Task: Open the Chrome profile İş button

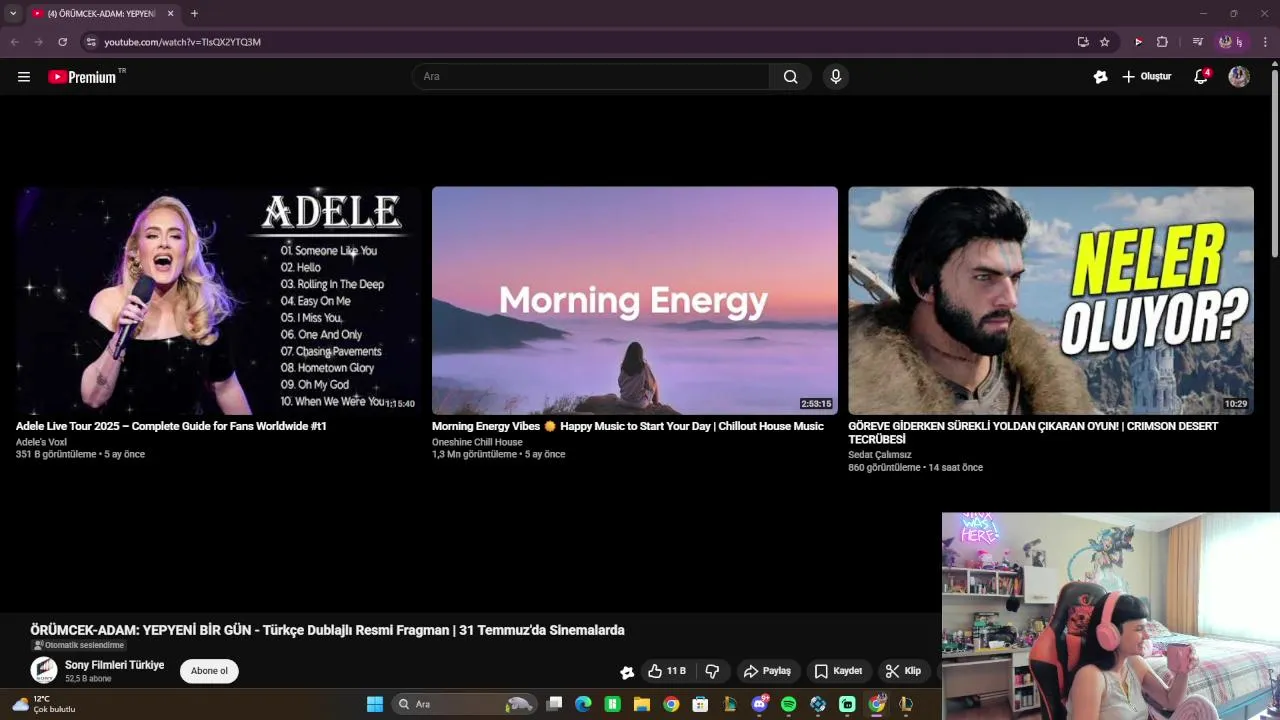Action: [x=1230, y=42]
